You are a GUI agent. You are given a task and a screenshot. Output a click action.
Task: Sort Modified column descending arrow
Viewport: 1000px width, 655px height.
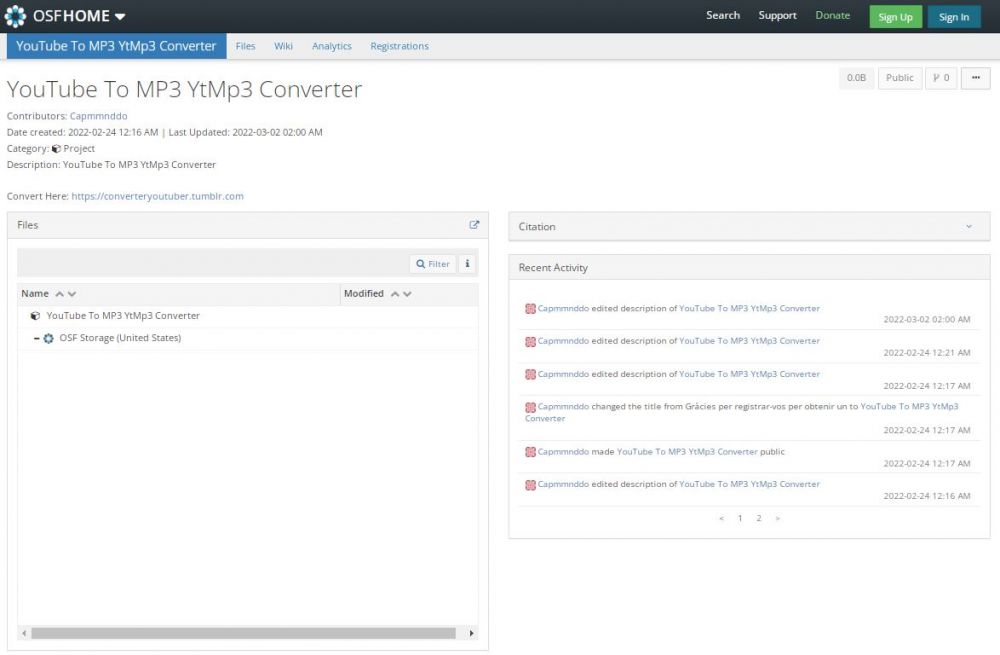407,294
